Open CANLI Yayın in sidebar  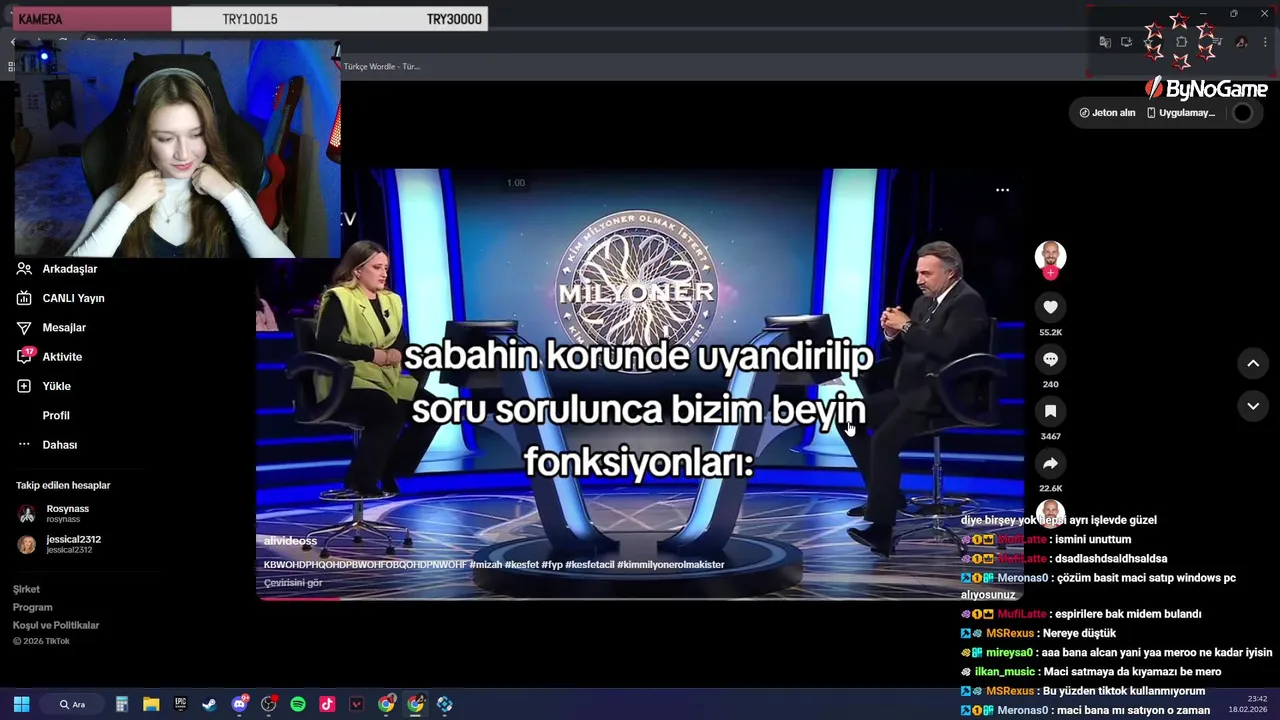pyautogui.click(x=73, y=298)
